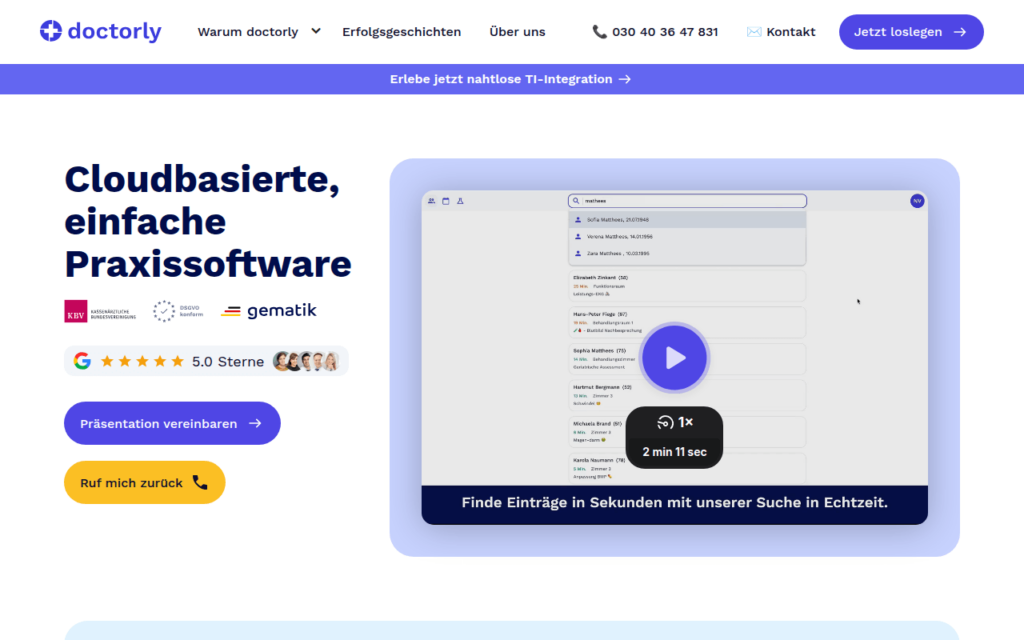Open the 5.0 Sterne reviews text
This screenshot has width=1024, height=640.
coord(228,361)
